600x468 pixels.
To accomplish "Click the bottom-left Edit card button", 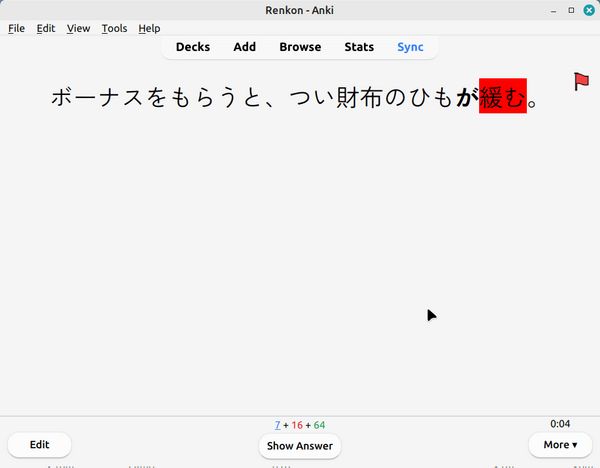I will [x=39, y=445].
